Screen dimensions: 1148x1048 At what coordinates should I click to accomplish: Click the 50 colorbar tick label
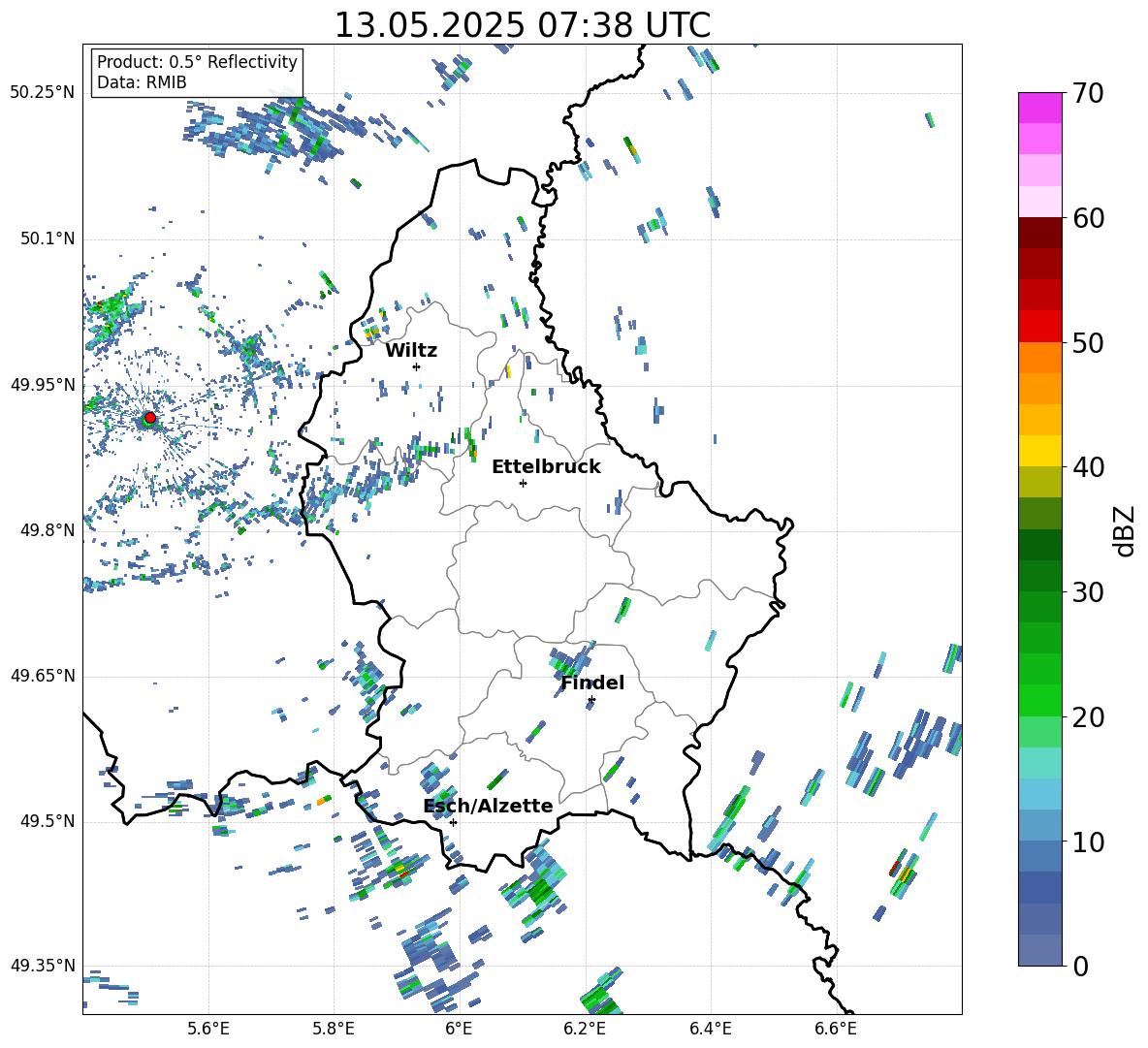pos(1088,342)
